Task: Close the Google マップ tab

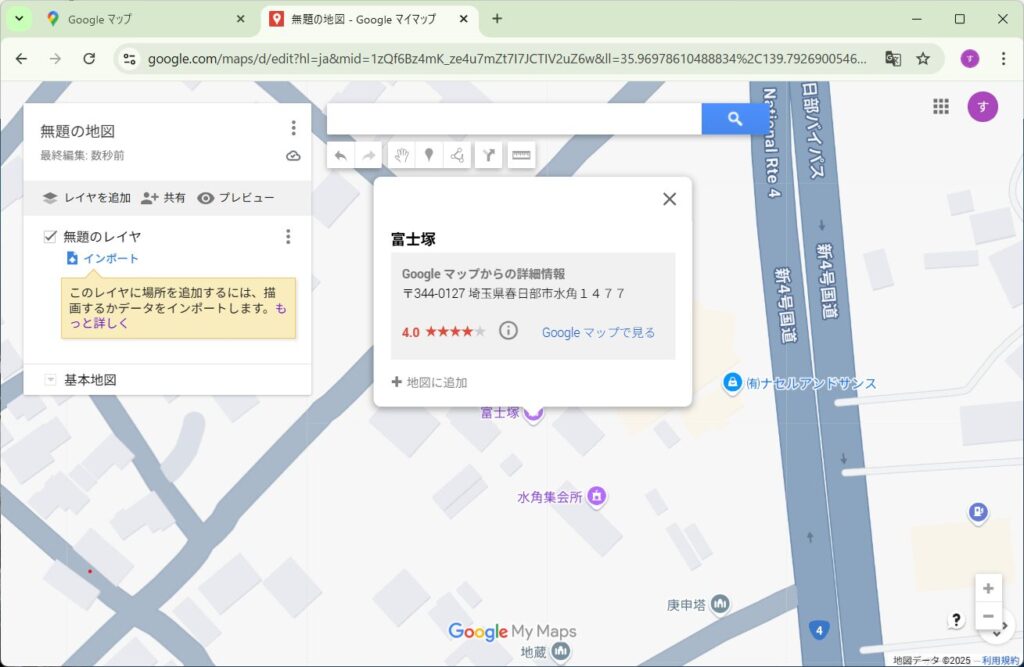Action: (x=240, y=19)
